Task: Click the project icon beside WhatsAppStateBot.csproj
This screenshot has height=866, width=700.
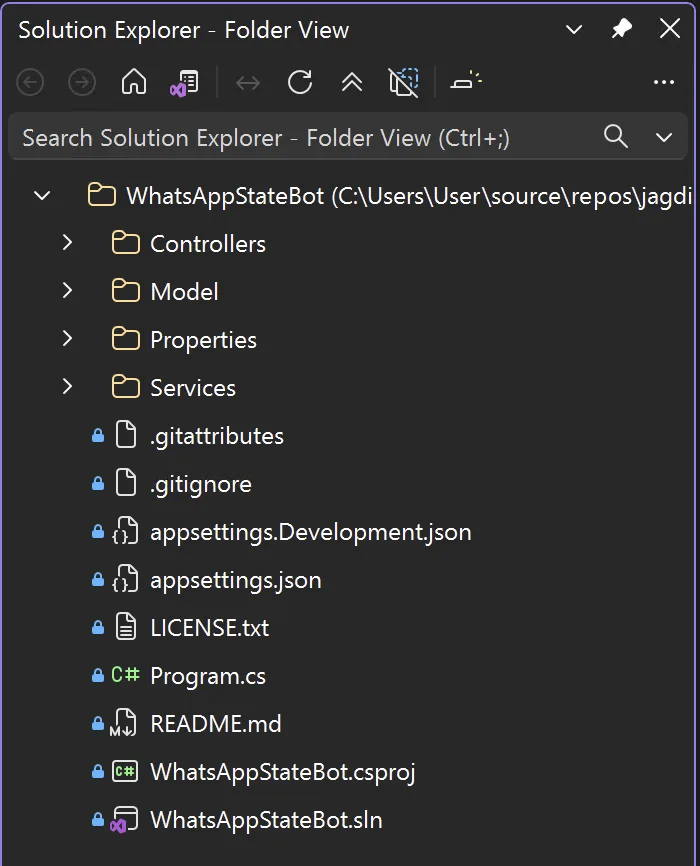Action: 125,771
